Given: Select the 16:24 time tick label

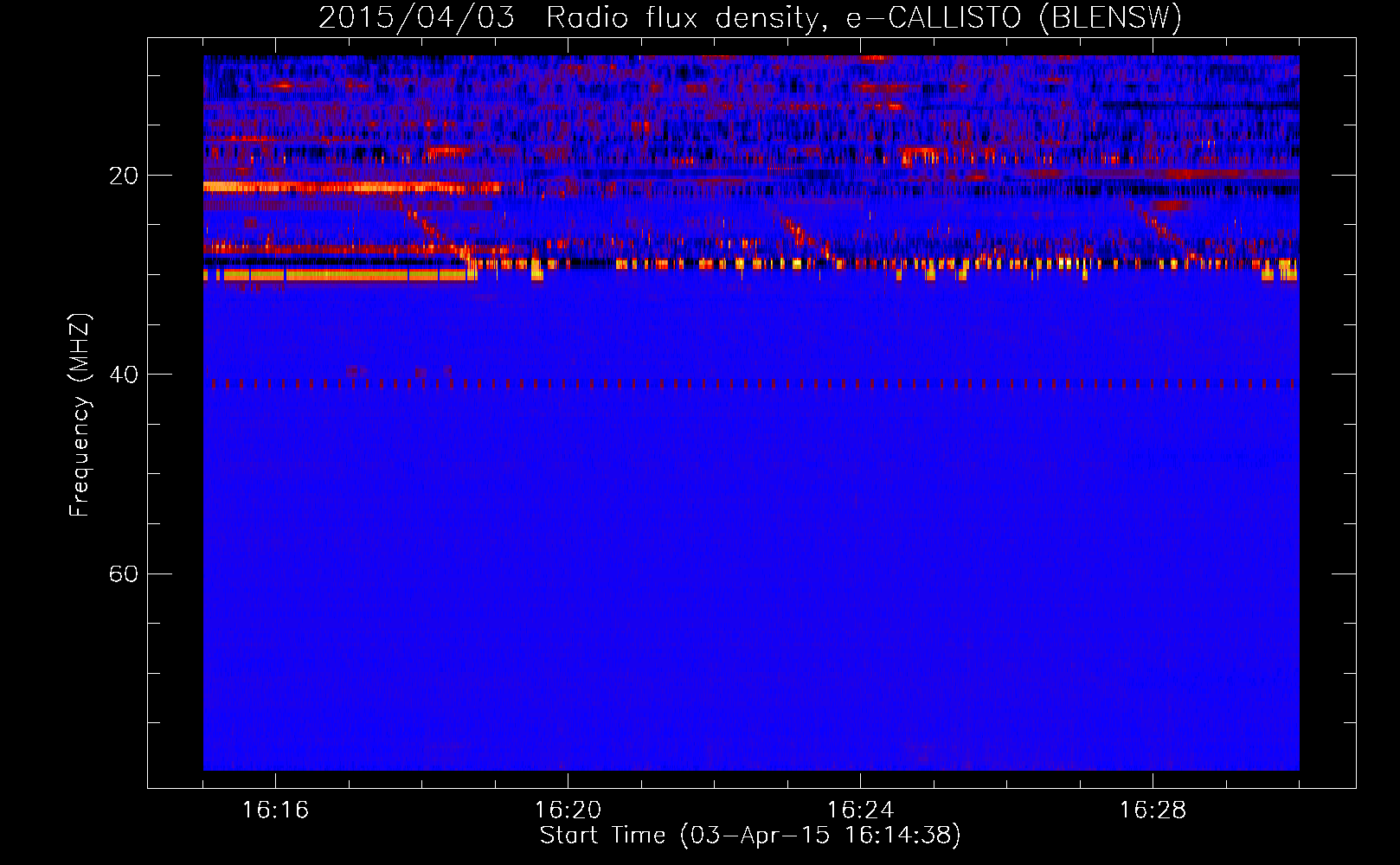Looking at the screenshot, I should 860,811.
